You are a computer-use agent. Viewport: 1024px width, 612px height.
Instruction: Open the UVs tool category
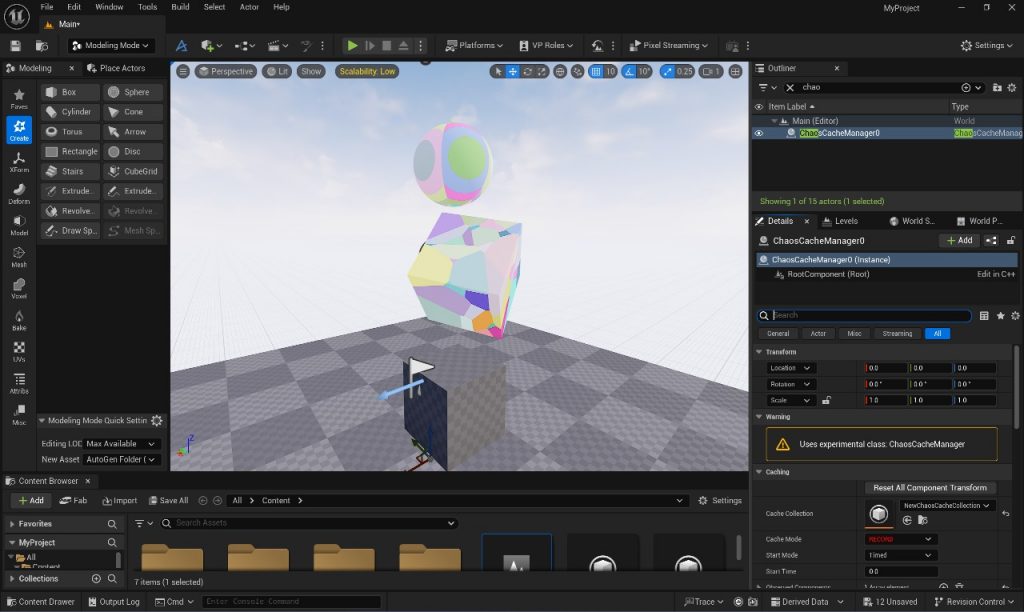tap(19, 352)
